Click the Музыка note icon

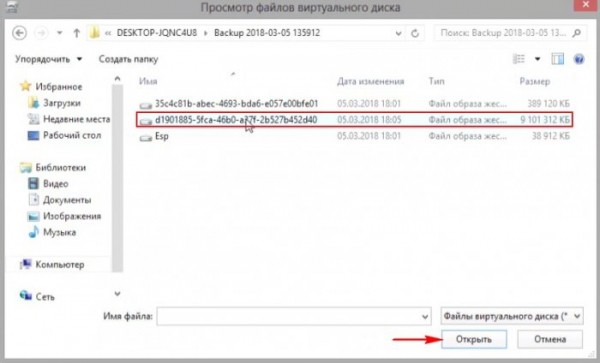point(34,232)
